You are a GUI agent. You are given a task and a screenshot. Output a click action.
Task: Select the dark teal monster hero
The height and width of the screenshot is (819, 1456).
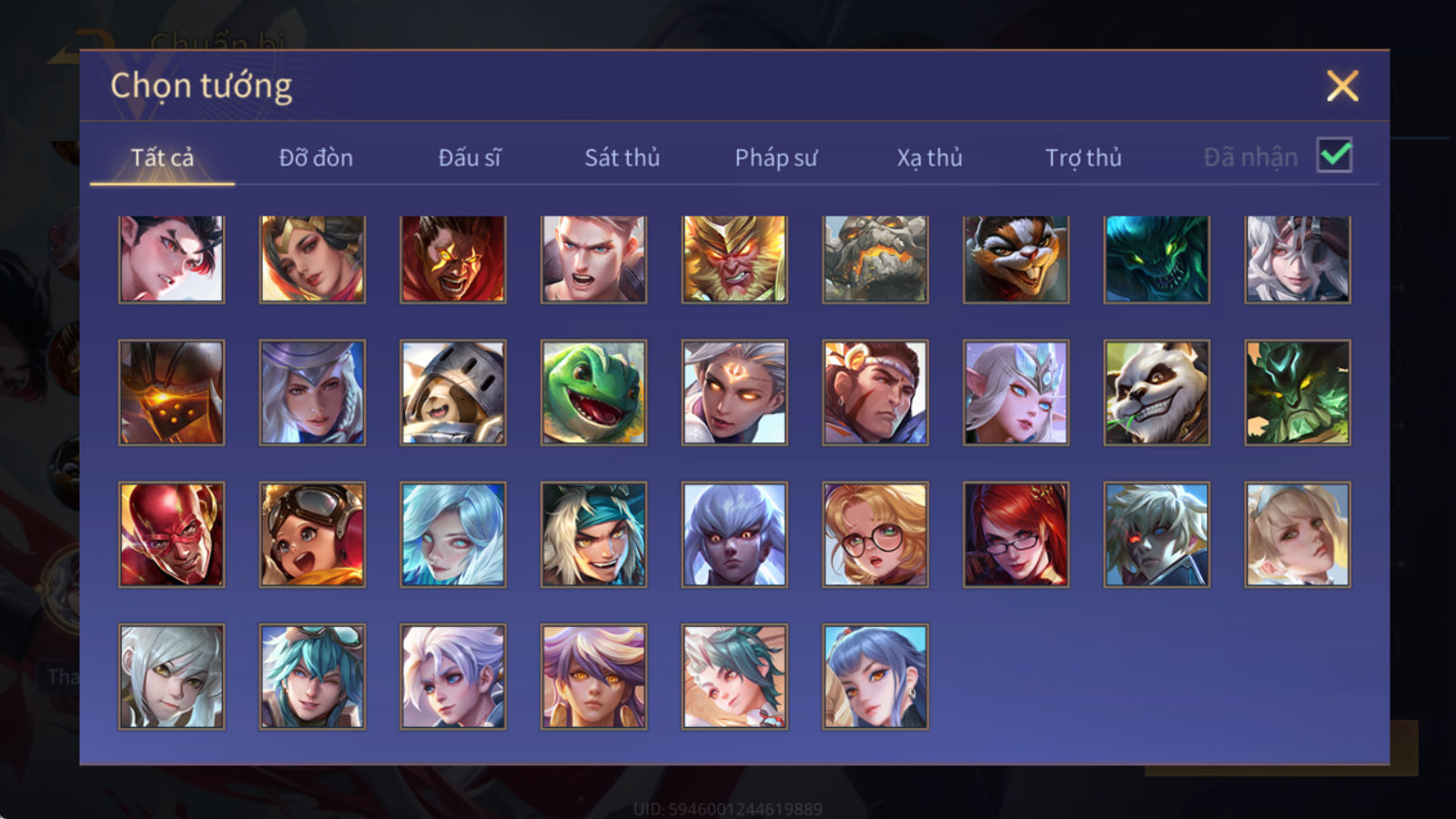point(1157,259)
